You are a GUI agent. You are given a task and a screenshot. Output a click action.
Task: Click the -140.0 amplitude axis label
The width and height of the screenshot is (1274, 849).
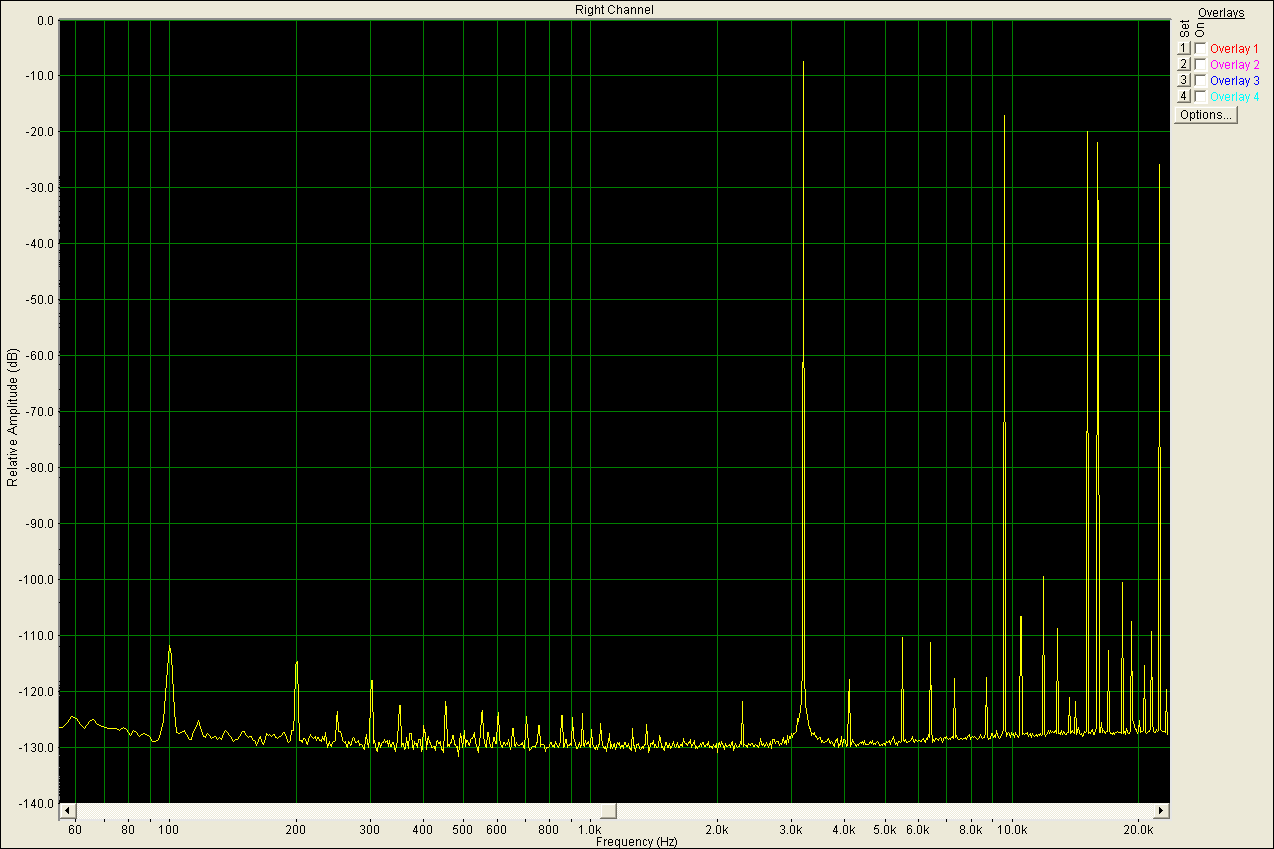point(36,804)
